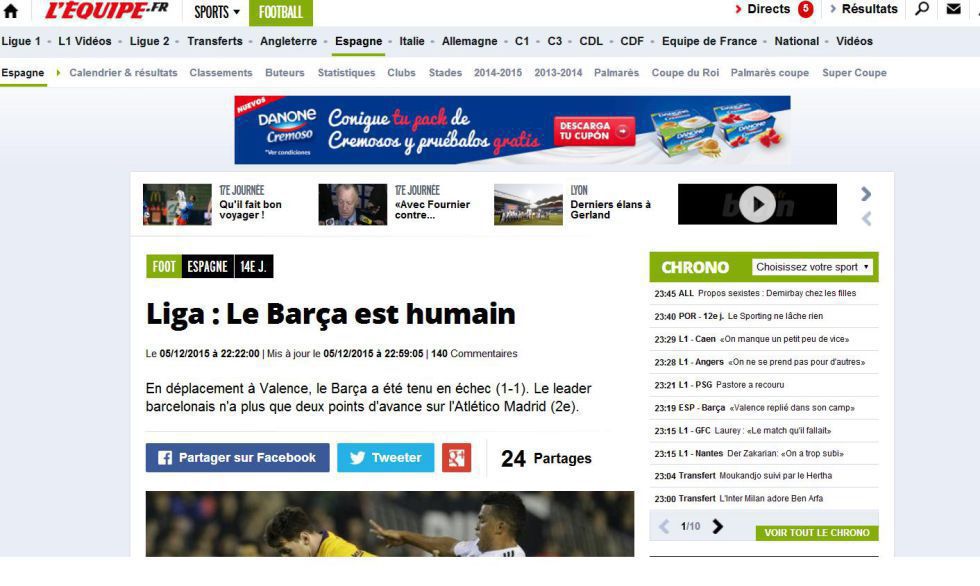Viewport: 980px width, 586px height.
Task: Play the video in the carousel
Action: click(x=757, y=204)
